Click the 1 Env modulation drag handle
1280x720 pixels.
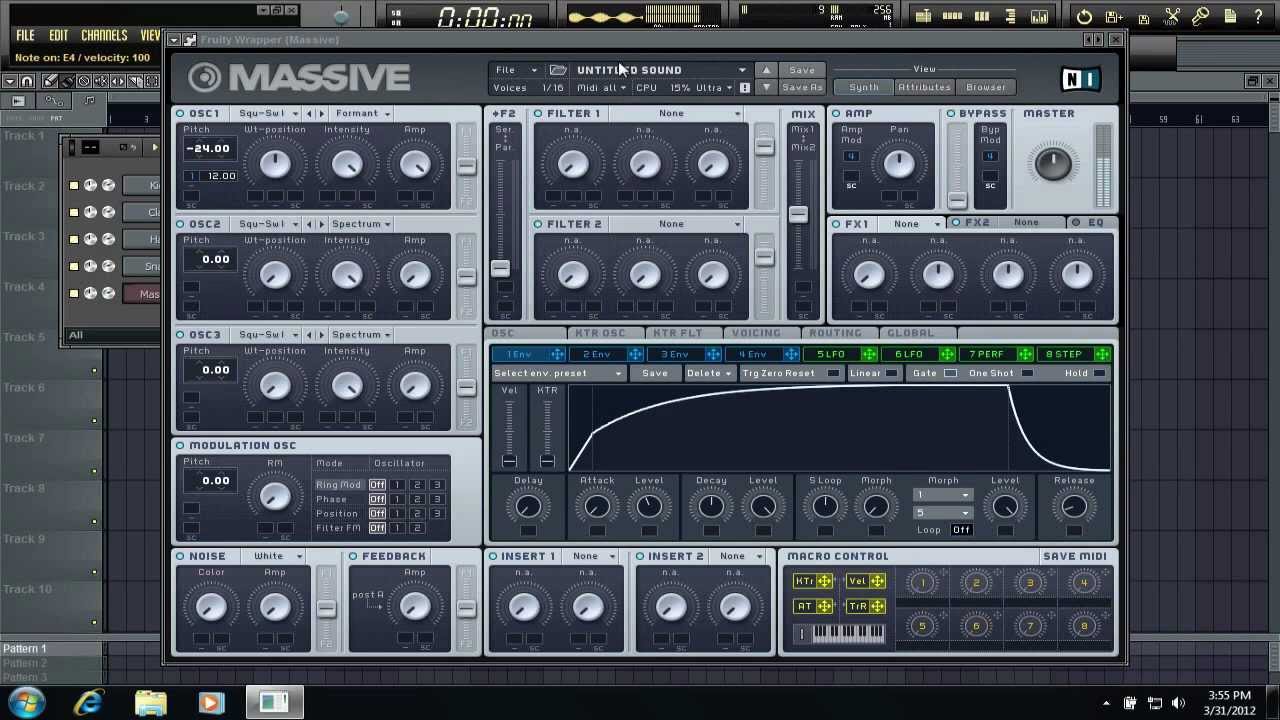tap(557, 354)
